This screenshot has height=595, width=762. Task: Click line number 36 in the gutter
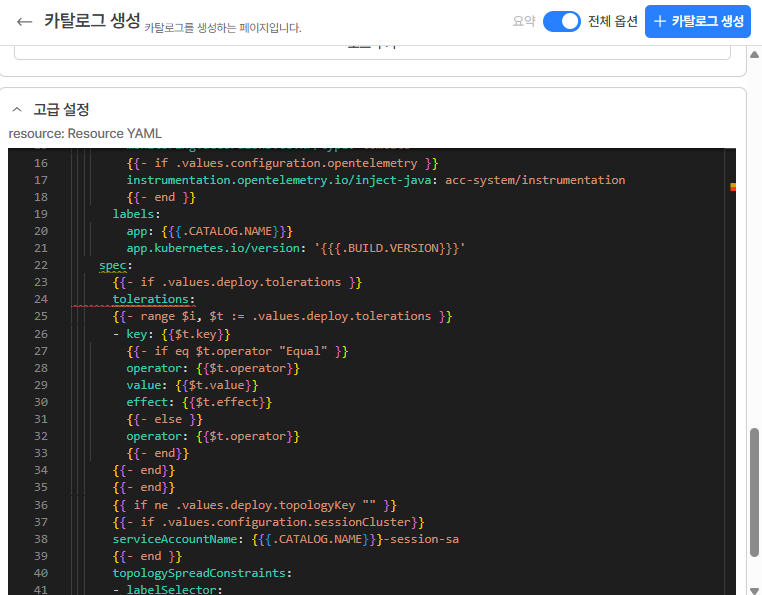click(x=41, y=505)
